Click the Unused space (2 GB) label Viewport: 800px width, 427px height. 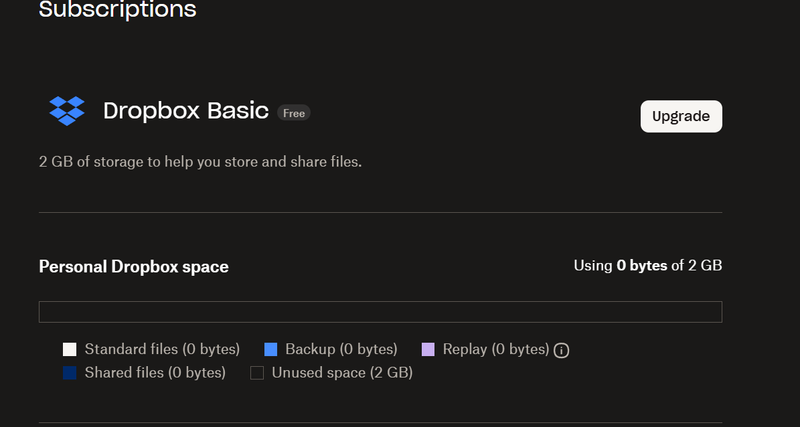(x=343, y=373)
